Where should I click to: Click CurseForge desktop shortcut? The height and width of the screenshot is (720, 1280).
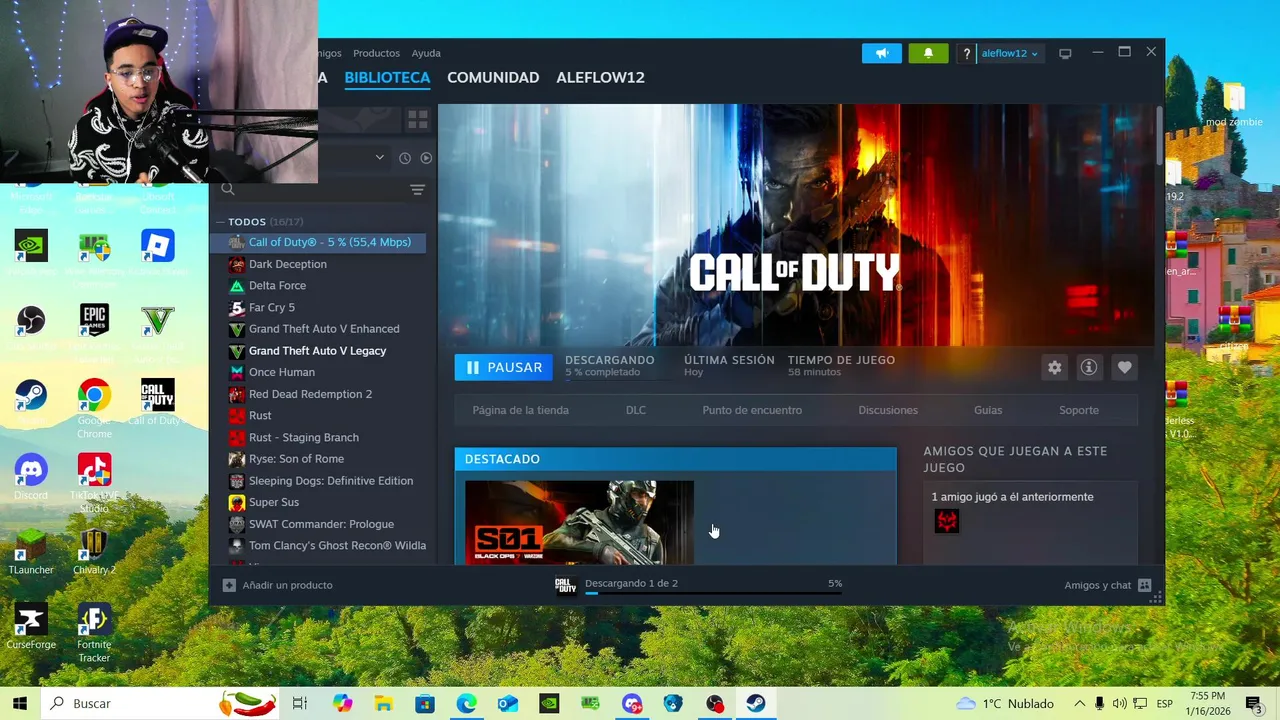tap(31, 627)
